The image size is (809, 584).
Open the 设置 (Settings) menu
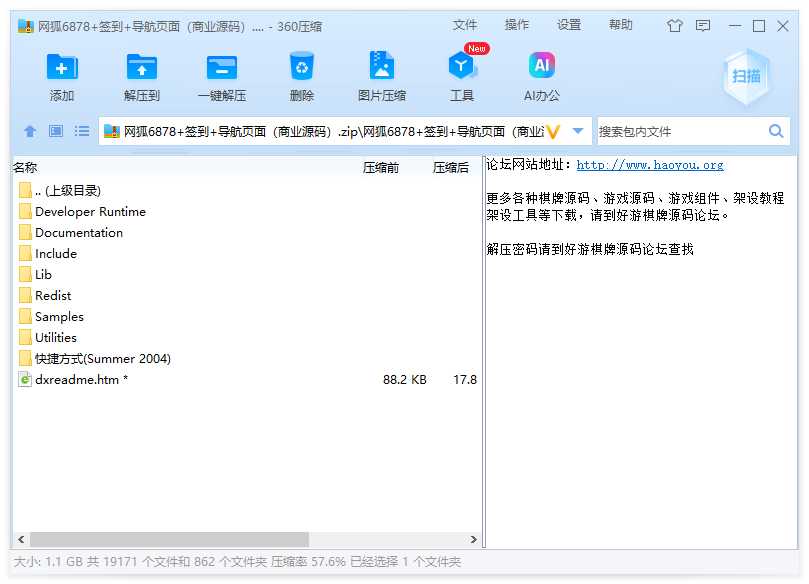569,25
